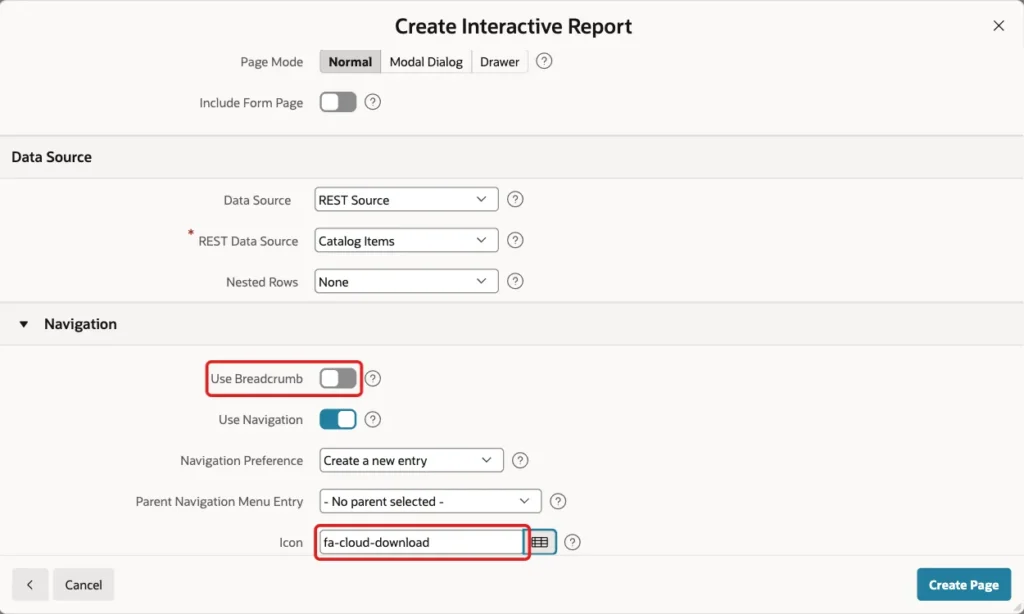Open help for Use Breadcrumb
Viewport: 1024px width, 614px height.
(373, 379)
